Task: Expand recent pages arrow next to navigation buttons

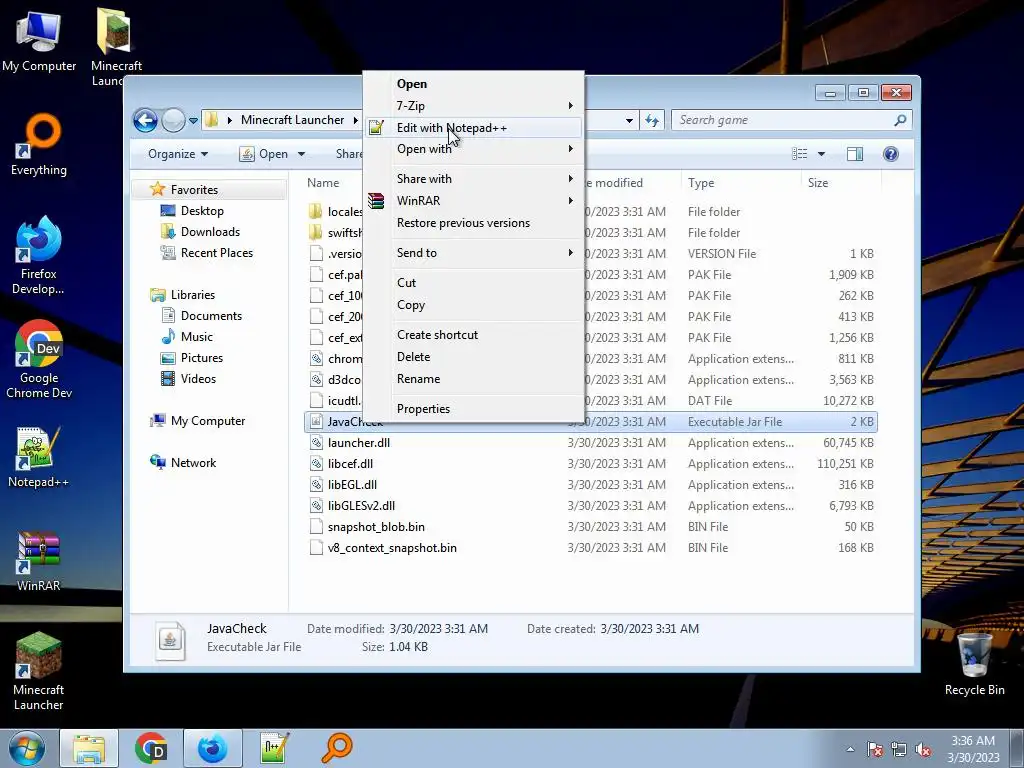Action: click(193, 121)
